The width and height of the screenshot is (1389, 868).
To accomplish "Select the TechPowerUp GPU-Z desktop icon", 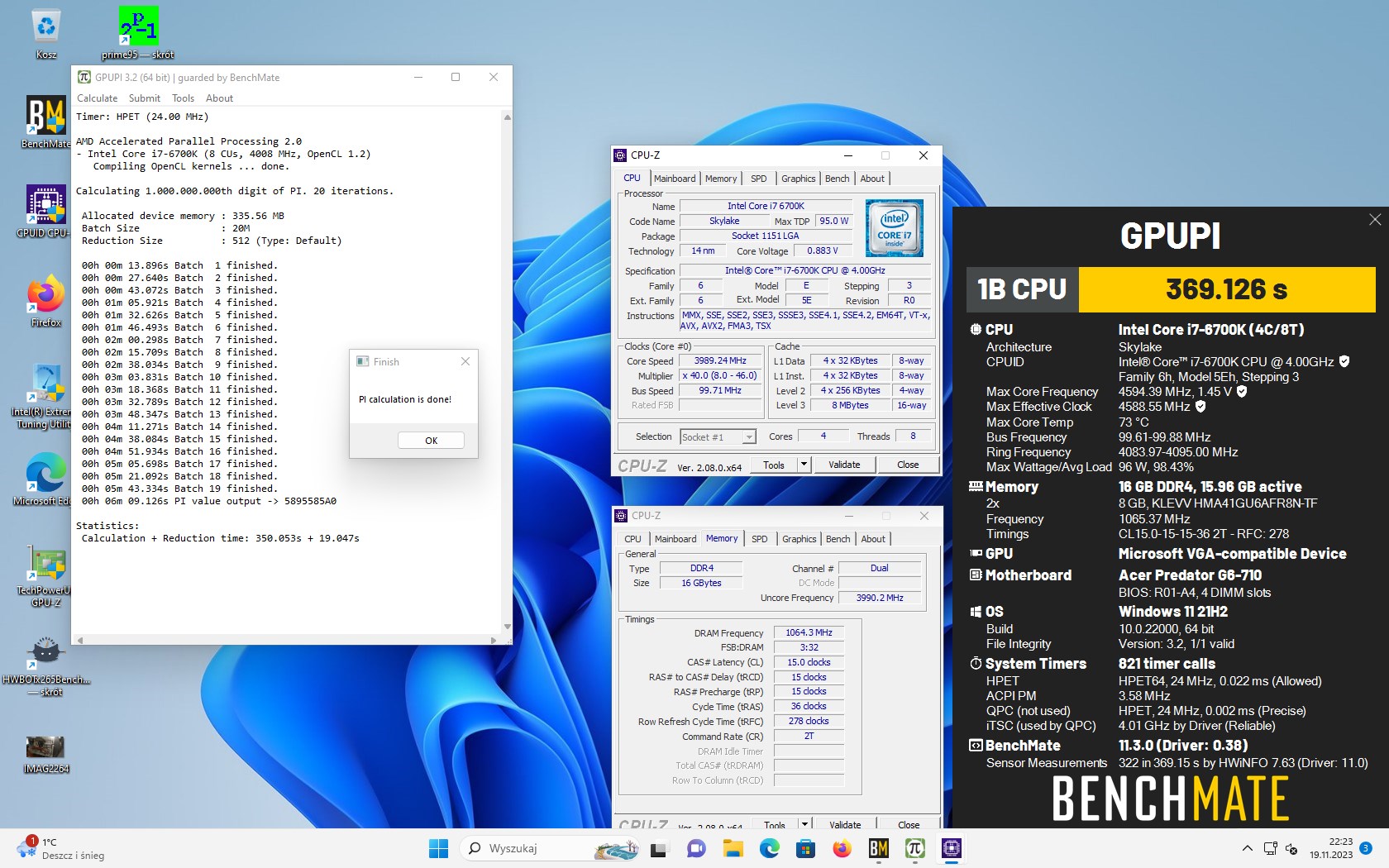I will 46,575.
